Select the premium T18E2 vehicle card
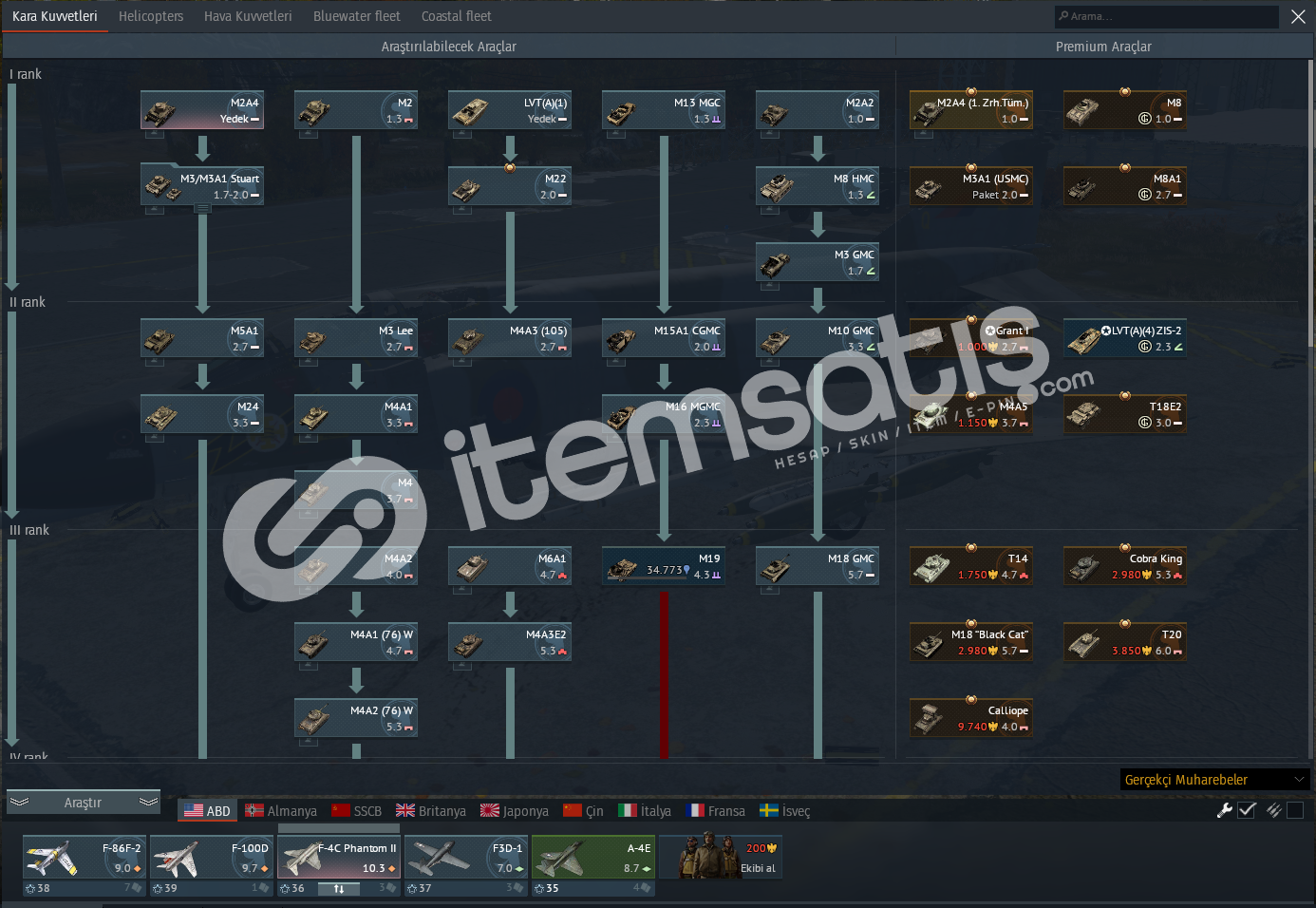The height and width of the screenshot is (908, 1316). coord(1125,414)
